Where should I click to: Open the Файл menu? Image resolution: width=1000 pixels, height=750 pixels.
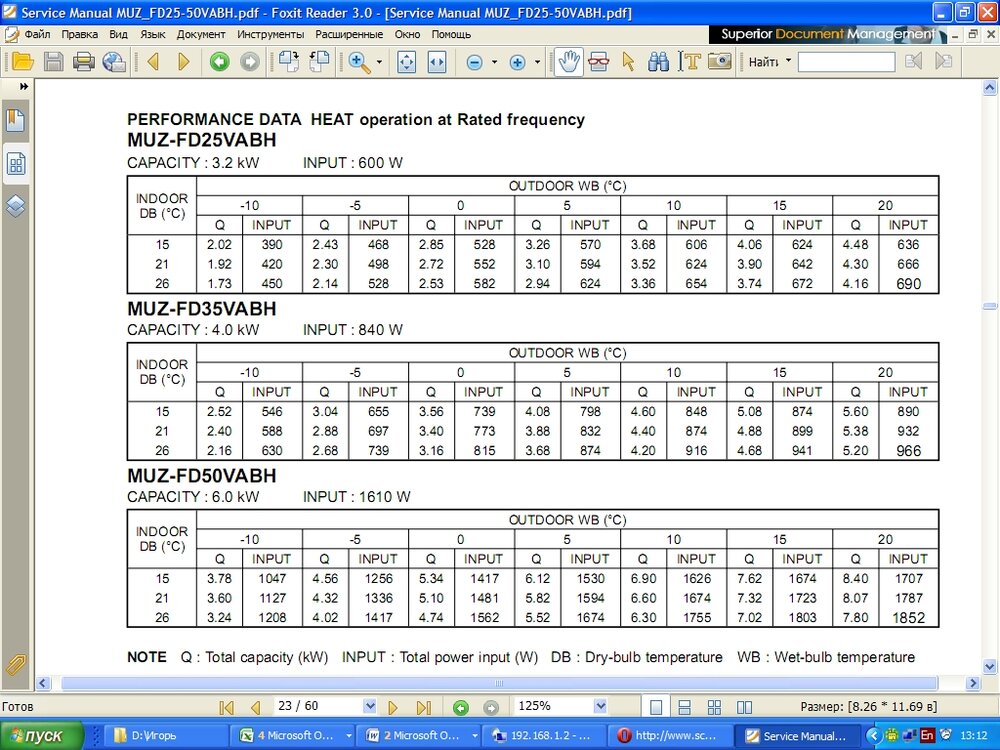(37, 34)
